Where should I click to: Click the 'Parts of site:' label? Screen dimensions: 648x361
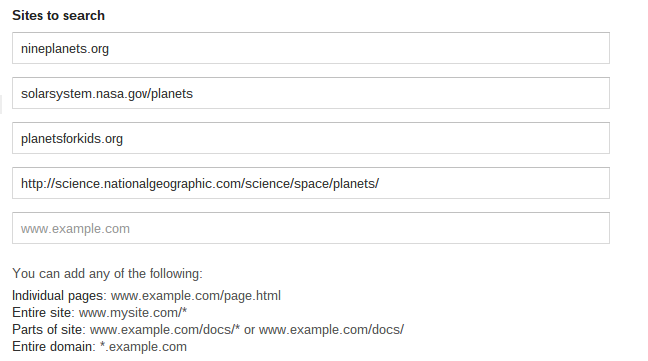click(x=49, y=330)
